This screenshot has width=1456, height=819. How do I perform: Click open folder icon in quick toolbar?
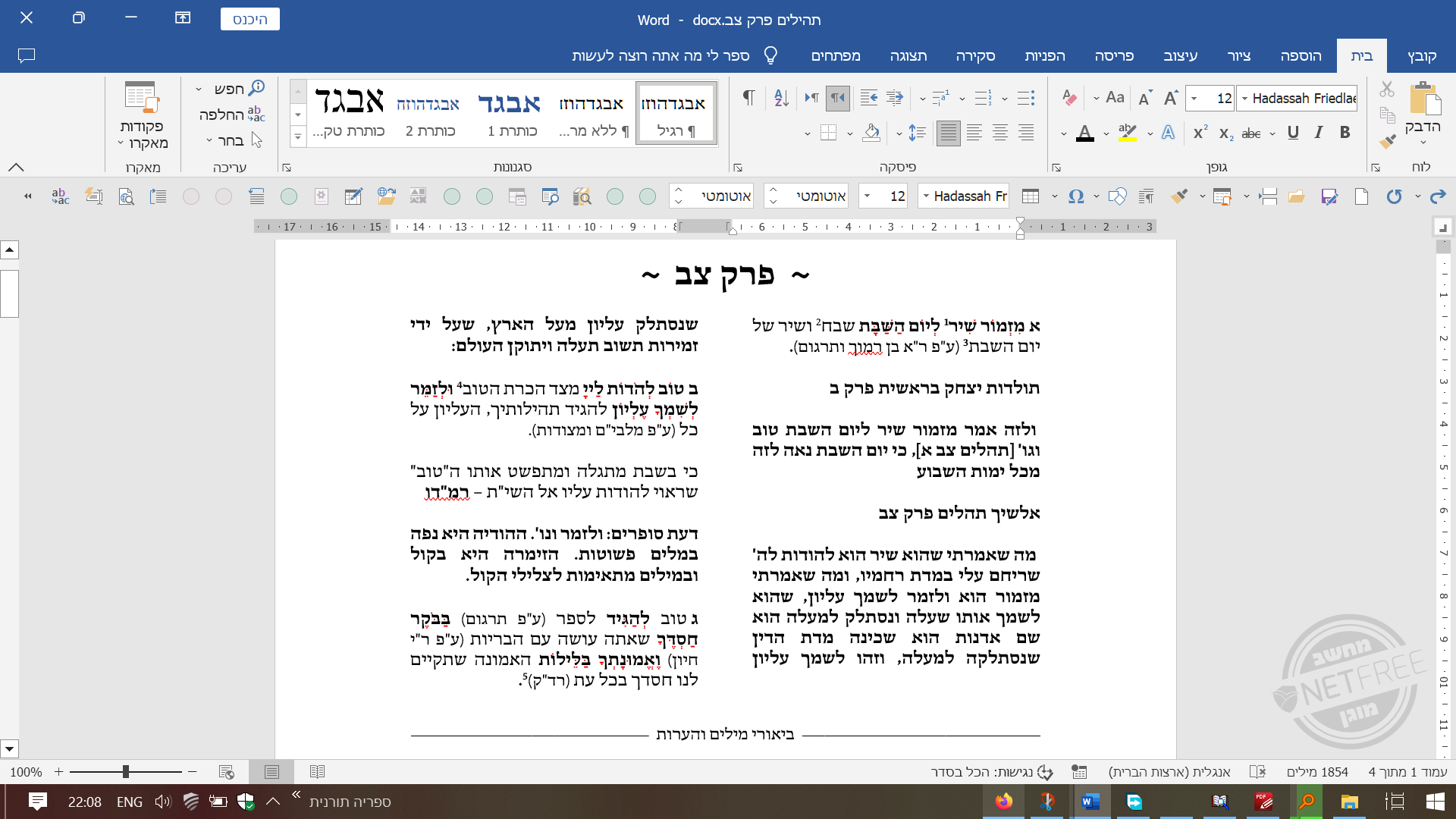pyautogui.click(x=1297, y=196)
